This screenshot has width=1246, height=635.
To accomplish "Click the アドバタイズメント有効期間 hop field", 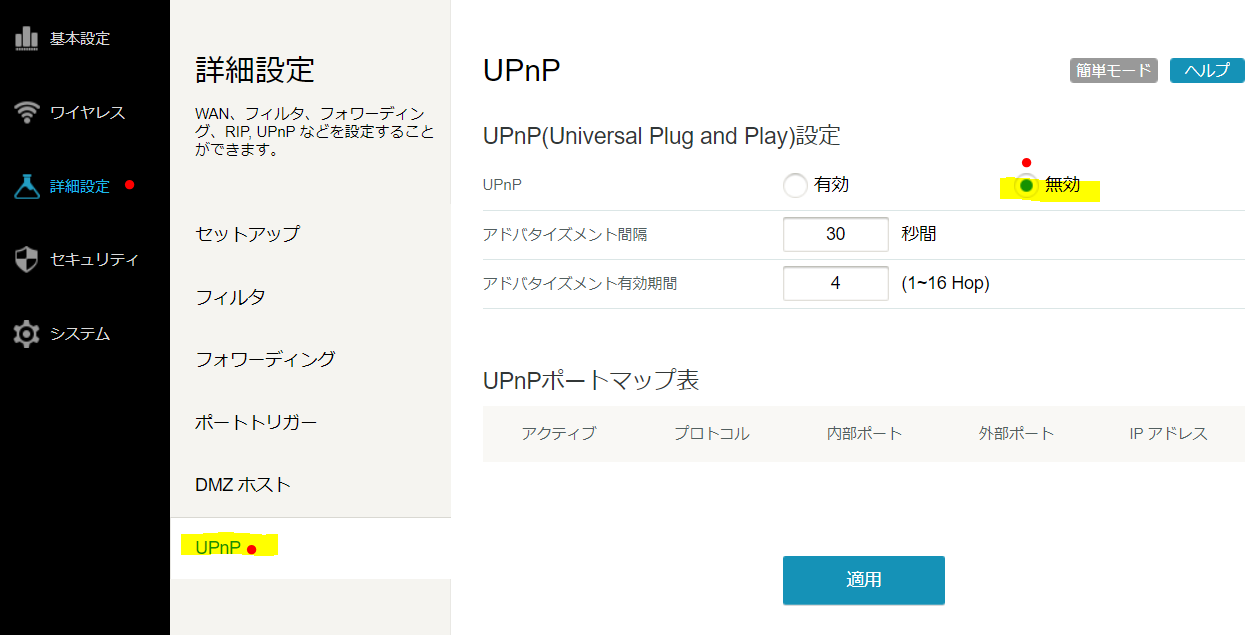I will click(835, 283).
